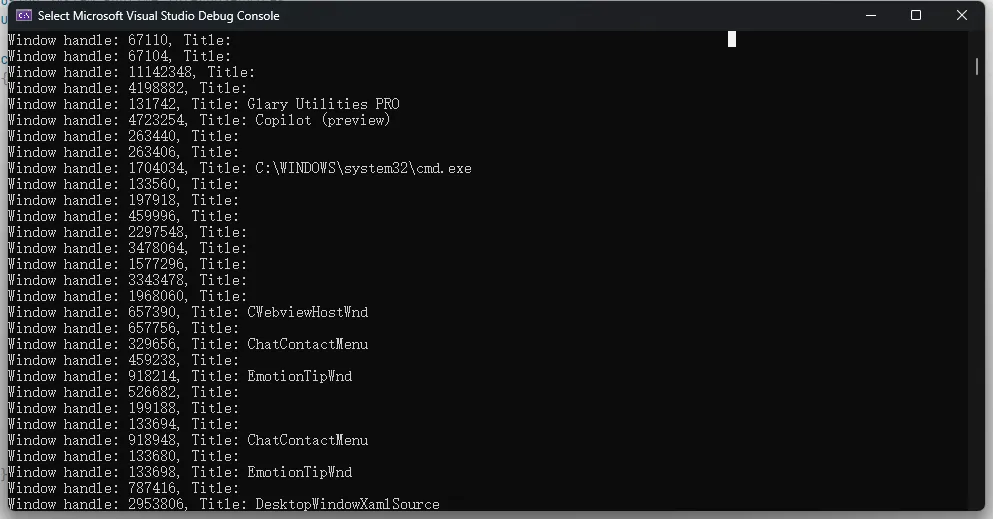993x519 pixels.
Task: Click the window handle number 67110
Action: [x=148, y=40]
